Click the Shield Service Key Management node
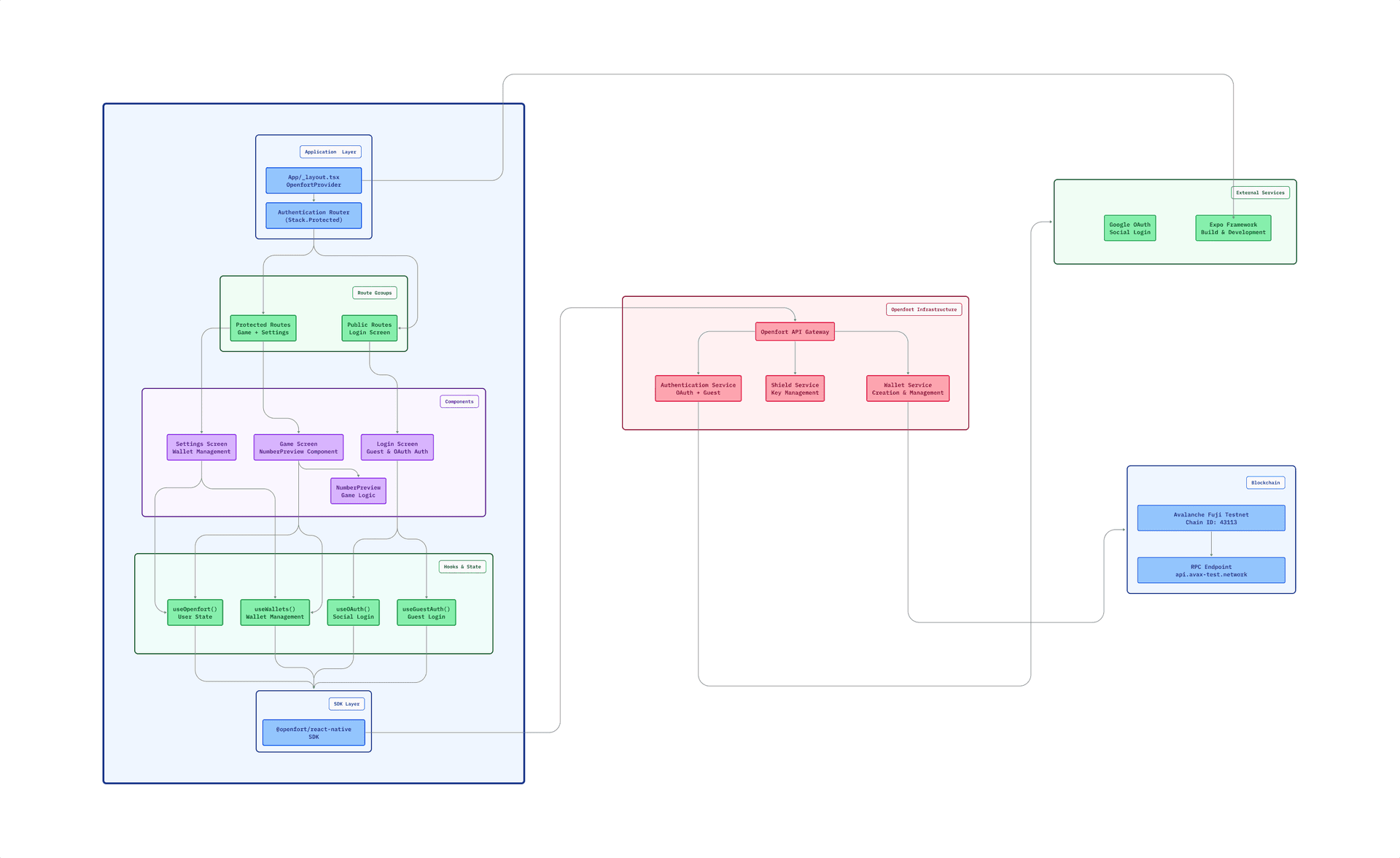 (794, 388)
